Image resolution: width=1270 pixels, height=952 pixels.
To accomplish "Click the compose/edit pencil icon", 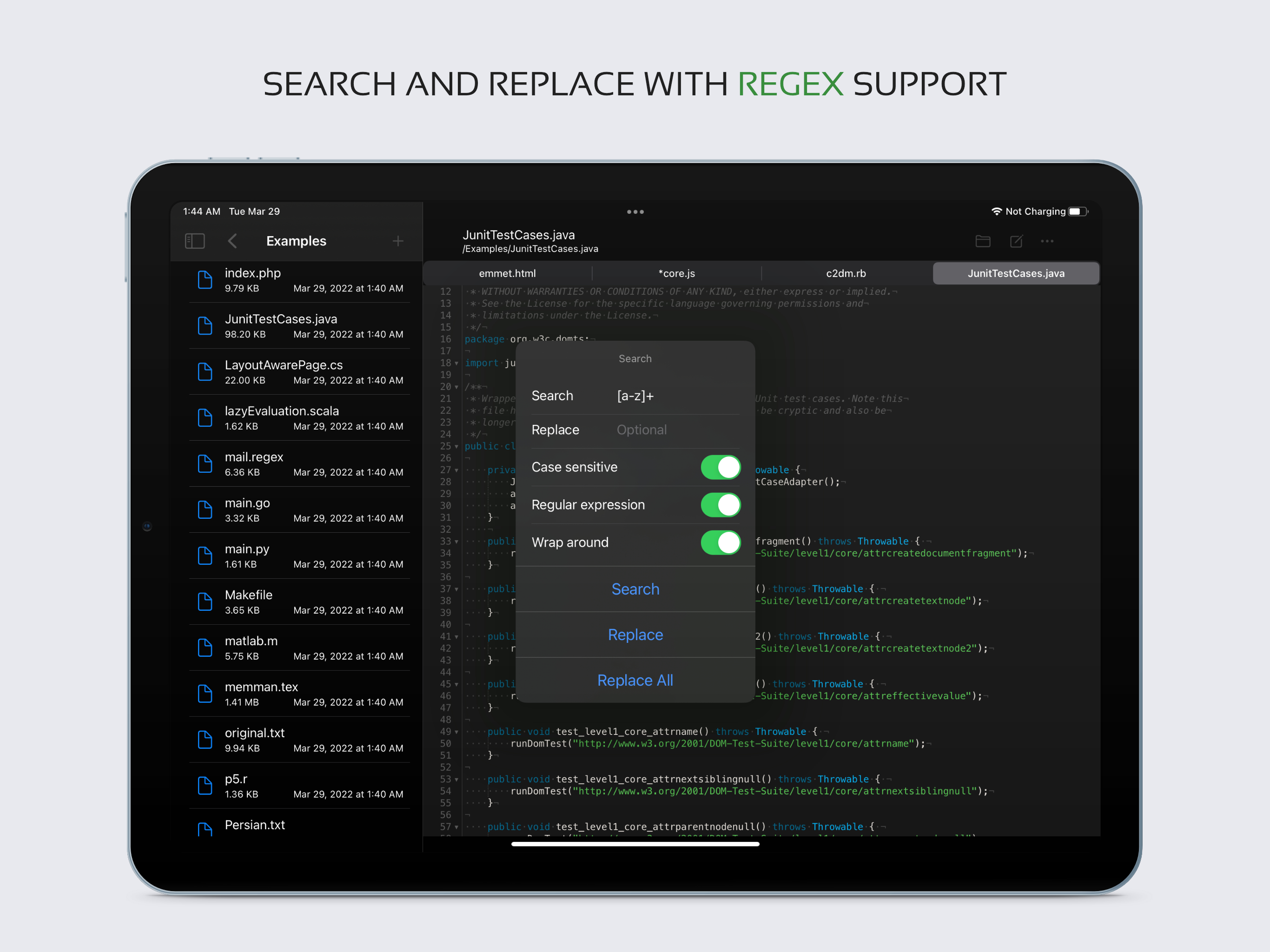I will tap(1016, 241).
